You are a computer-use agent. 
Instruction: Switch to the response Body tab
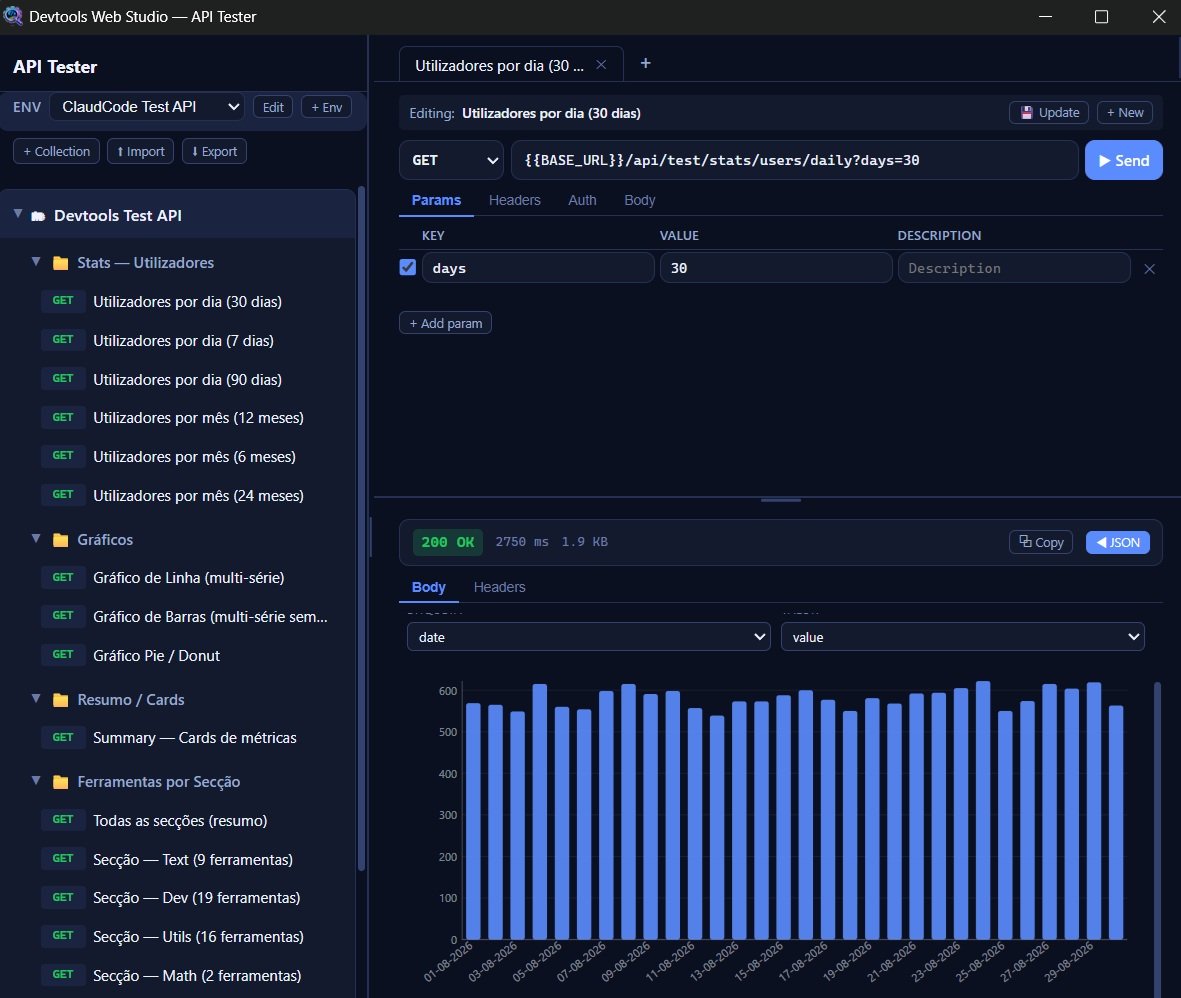tap(429, 587)
